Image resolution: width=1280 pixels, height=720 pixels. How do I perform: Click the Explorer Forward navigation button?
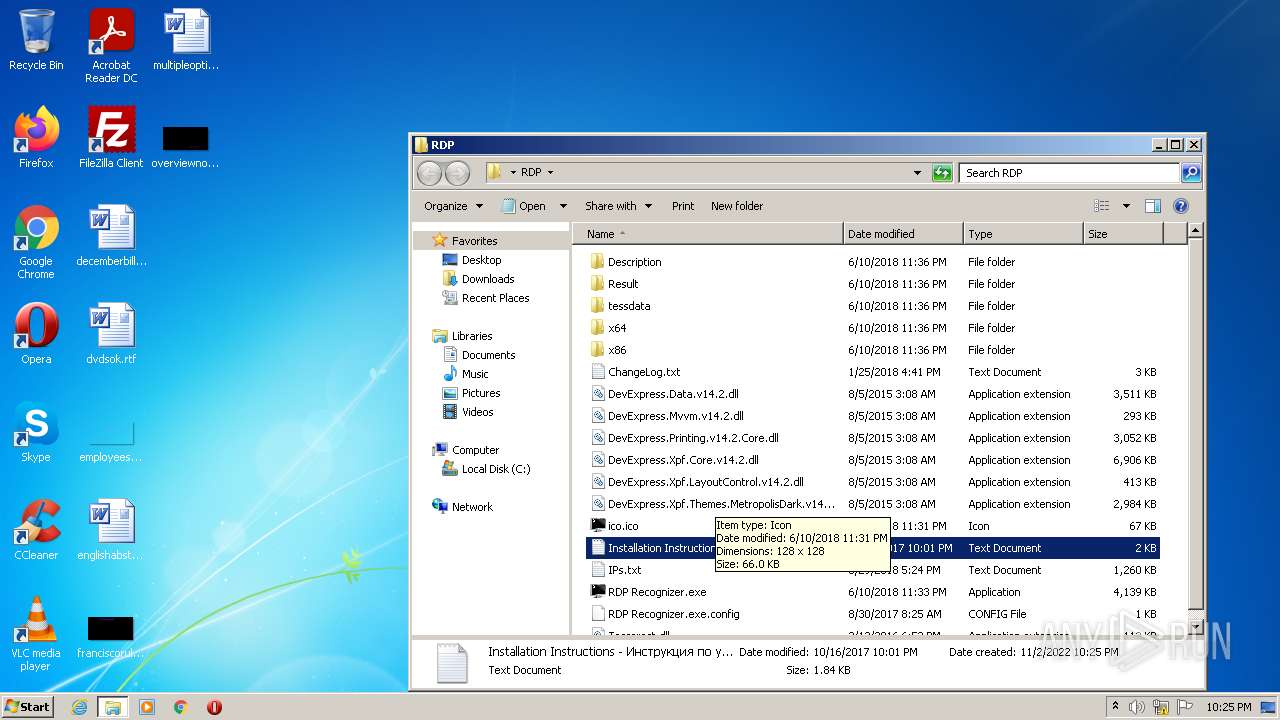coord(457,173)
